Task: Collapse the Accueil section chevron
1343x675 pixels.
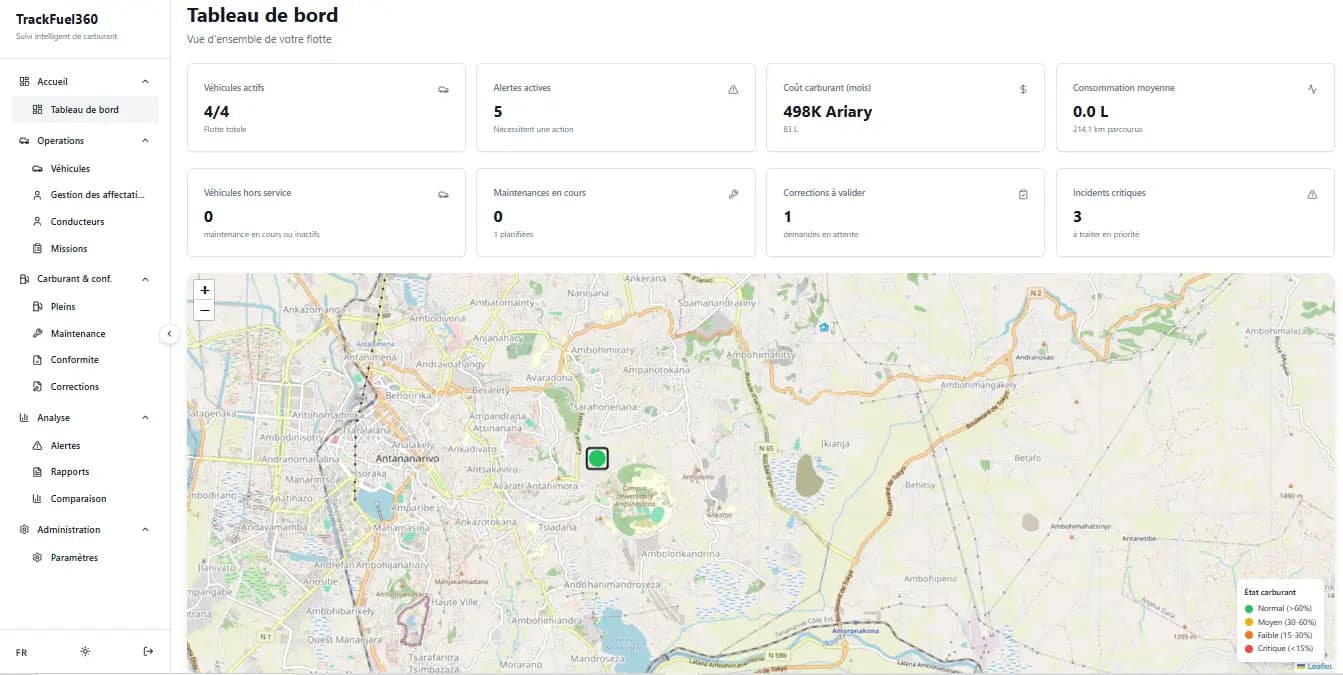Action: click(145, 82)
